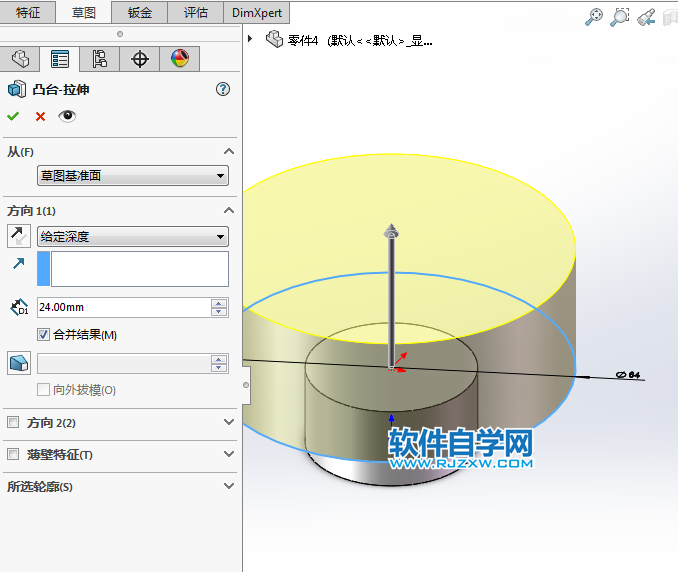Screen dimensions: 678x572
Task: Open the ConfigurationManager tab icon
Action: (x=99, y=59)
